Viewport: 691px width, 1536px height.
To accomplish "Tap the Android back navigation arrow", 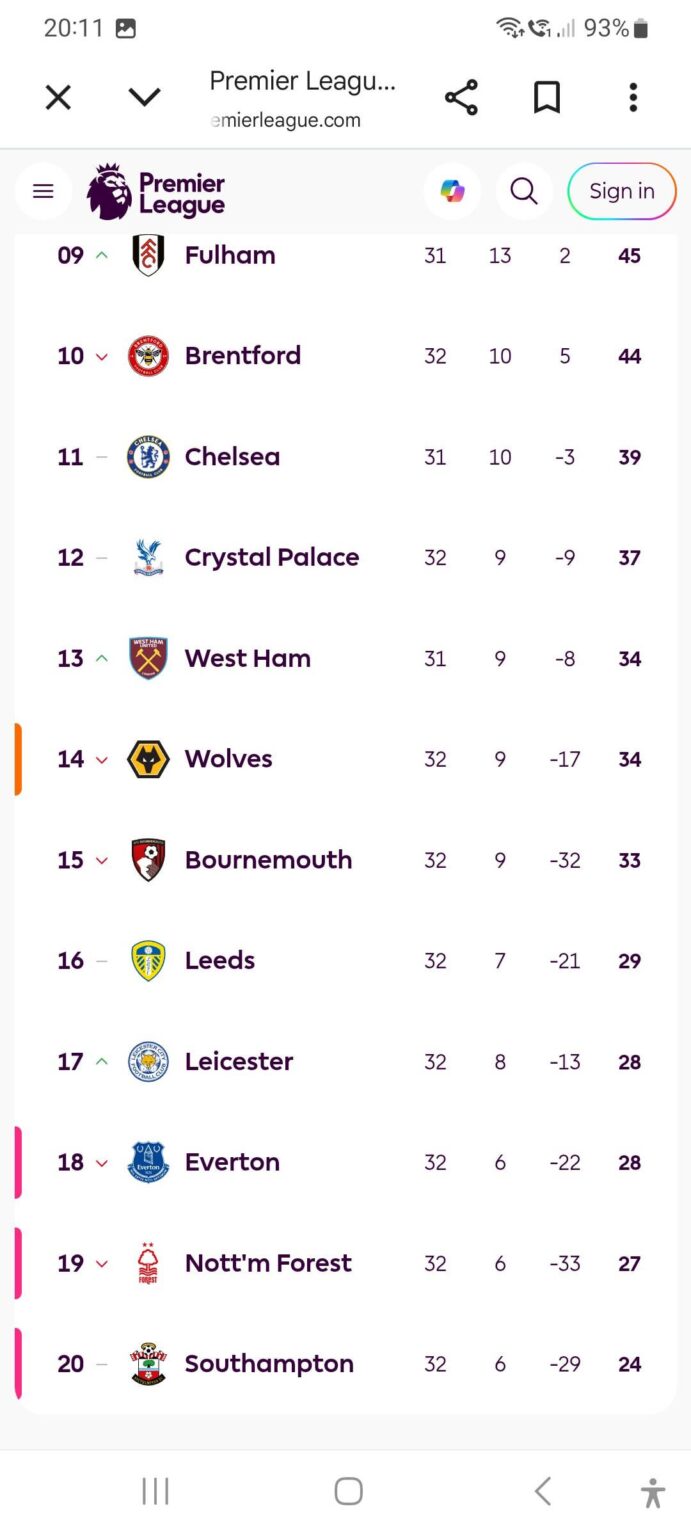I will [x=543, y=1492].
